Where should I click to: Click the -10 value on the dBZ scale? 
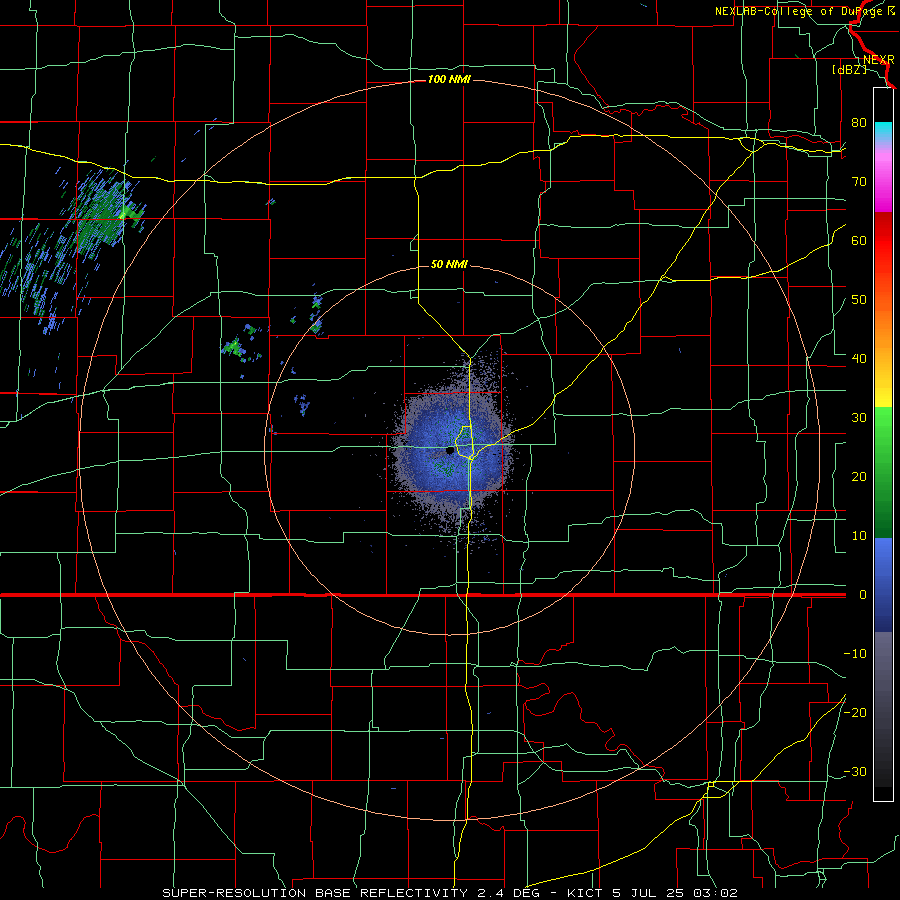(855, 654)
